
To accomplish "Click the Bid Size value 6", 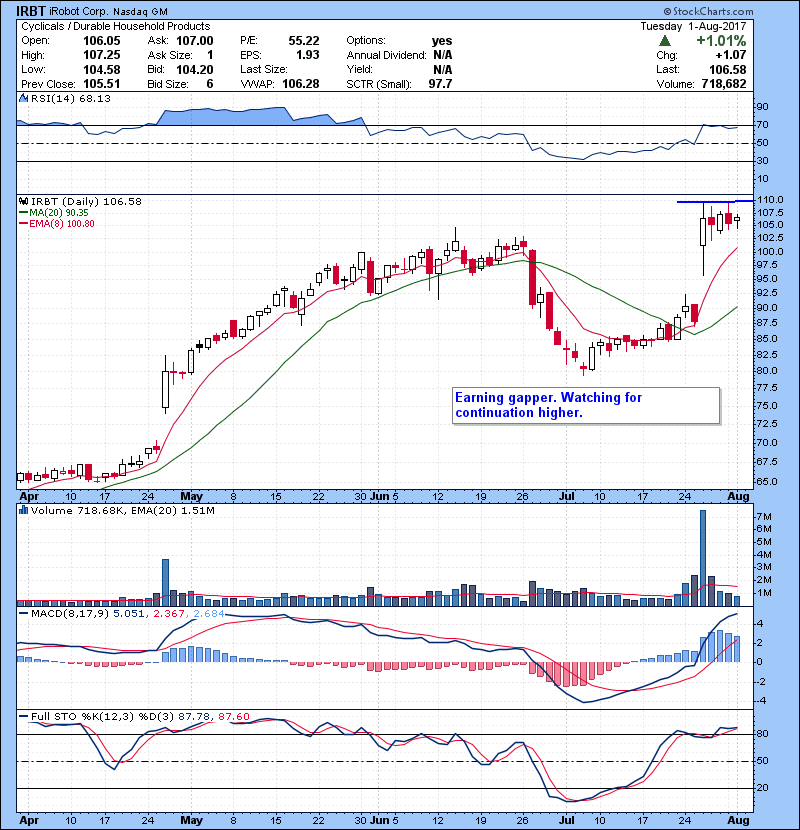I will (x=210, y=84).
